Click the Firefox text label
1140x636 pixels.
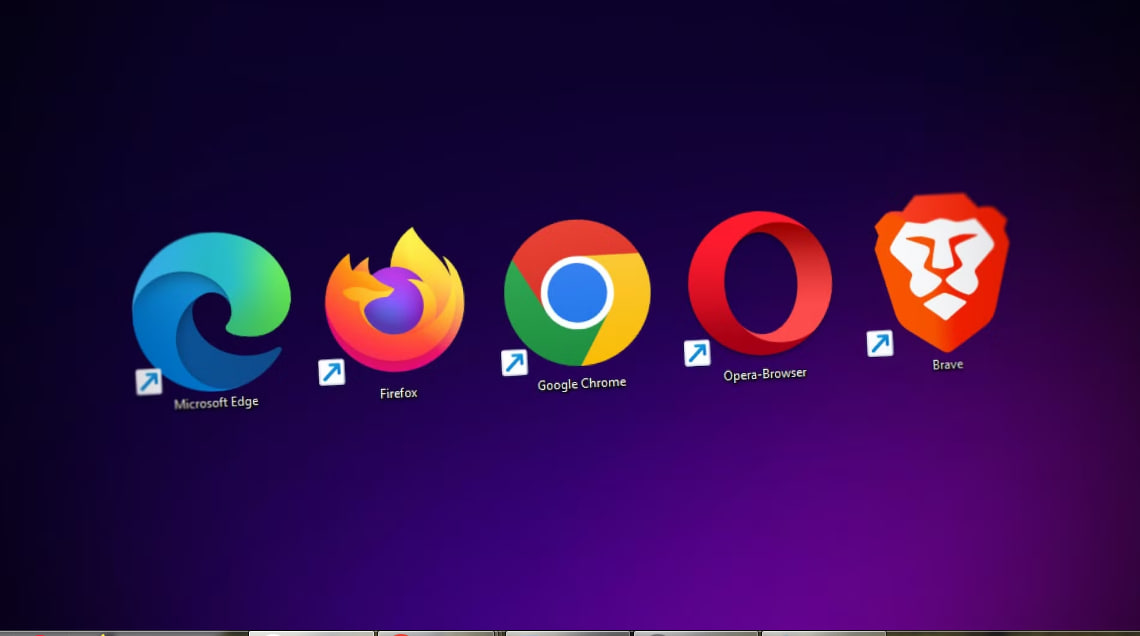pos(398,393)
